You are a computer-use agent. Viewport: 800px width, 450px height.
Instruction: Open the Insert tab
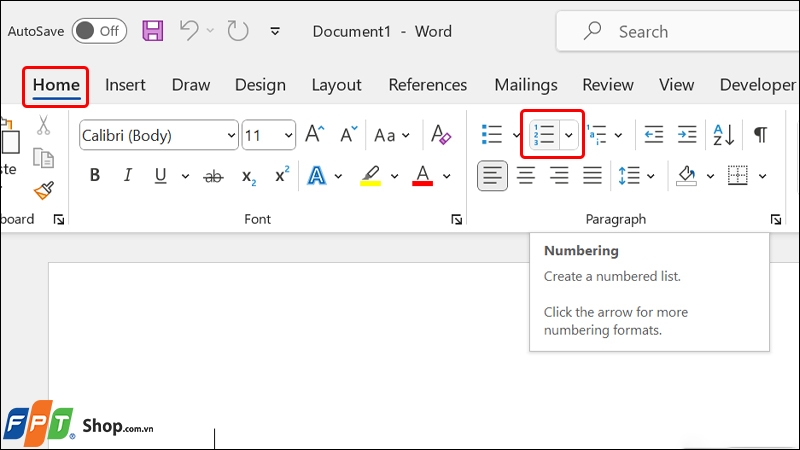click(125, 85)
